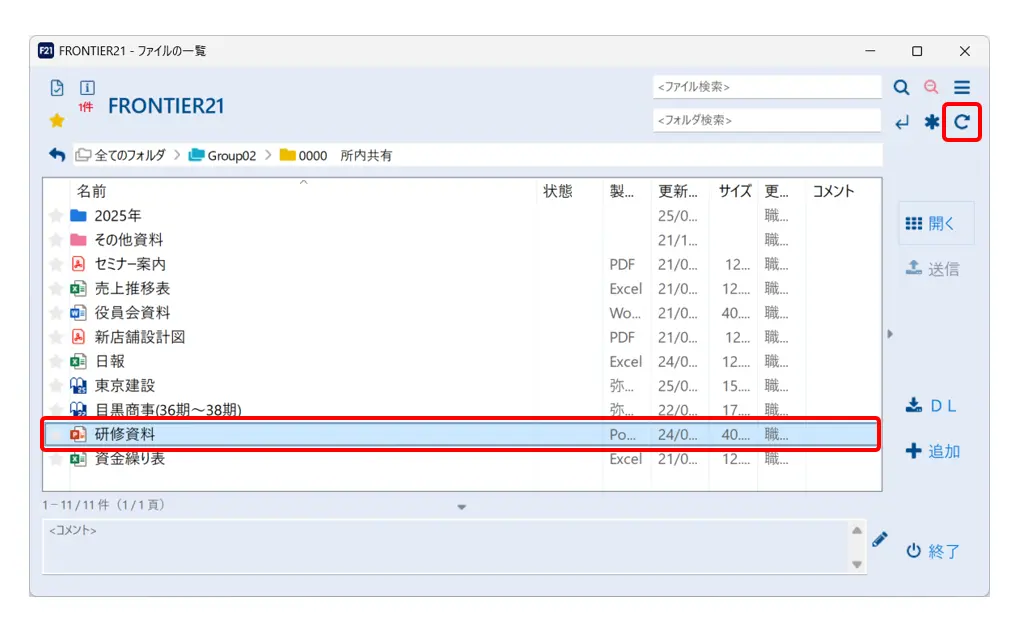Click the 追加 button
The width and height of the screenshot is (1022, 626).
click(932, 451)
